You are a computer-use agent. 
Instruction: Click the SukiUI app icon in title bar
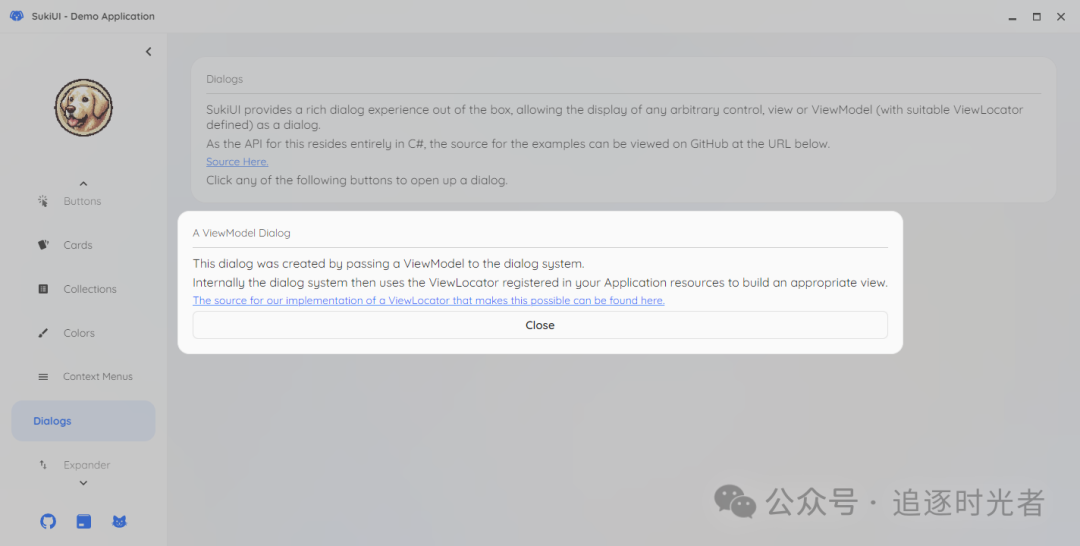pyautogui.click(x=16, y=16)
